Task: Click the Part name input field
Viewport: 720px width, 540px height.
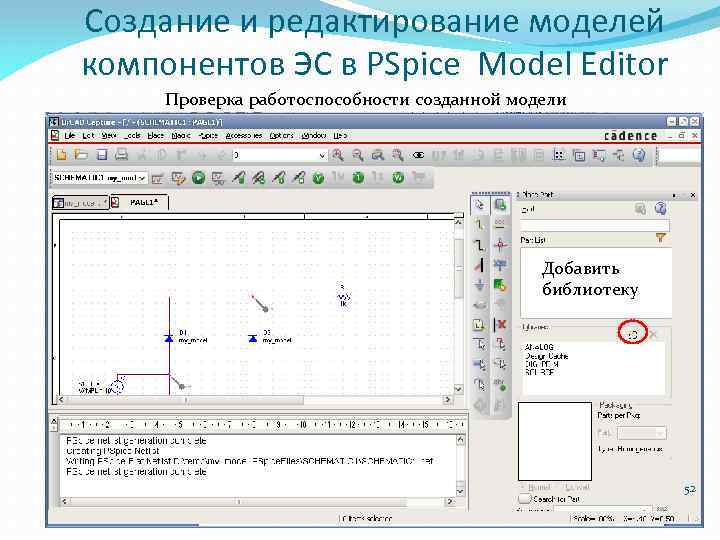Action: pyautogui.click(x=595, y=225)
